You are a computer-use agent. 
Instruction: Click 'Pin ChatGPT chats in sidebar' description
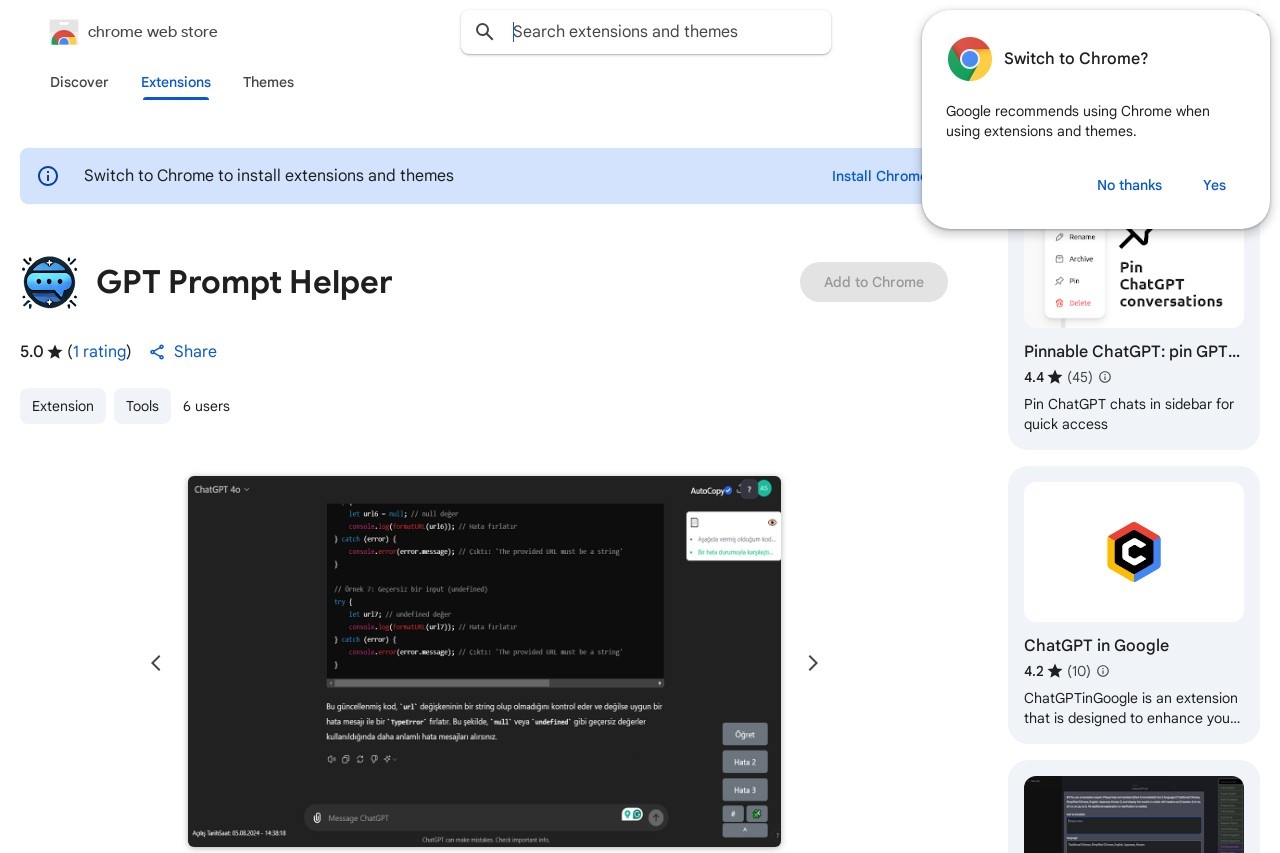tap(1129, 414)
